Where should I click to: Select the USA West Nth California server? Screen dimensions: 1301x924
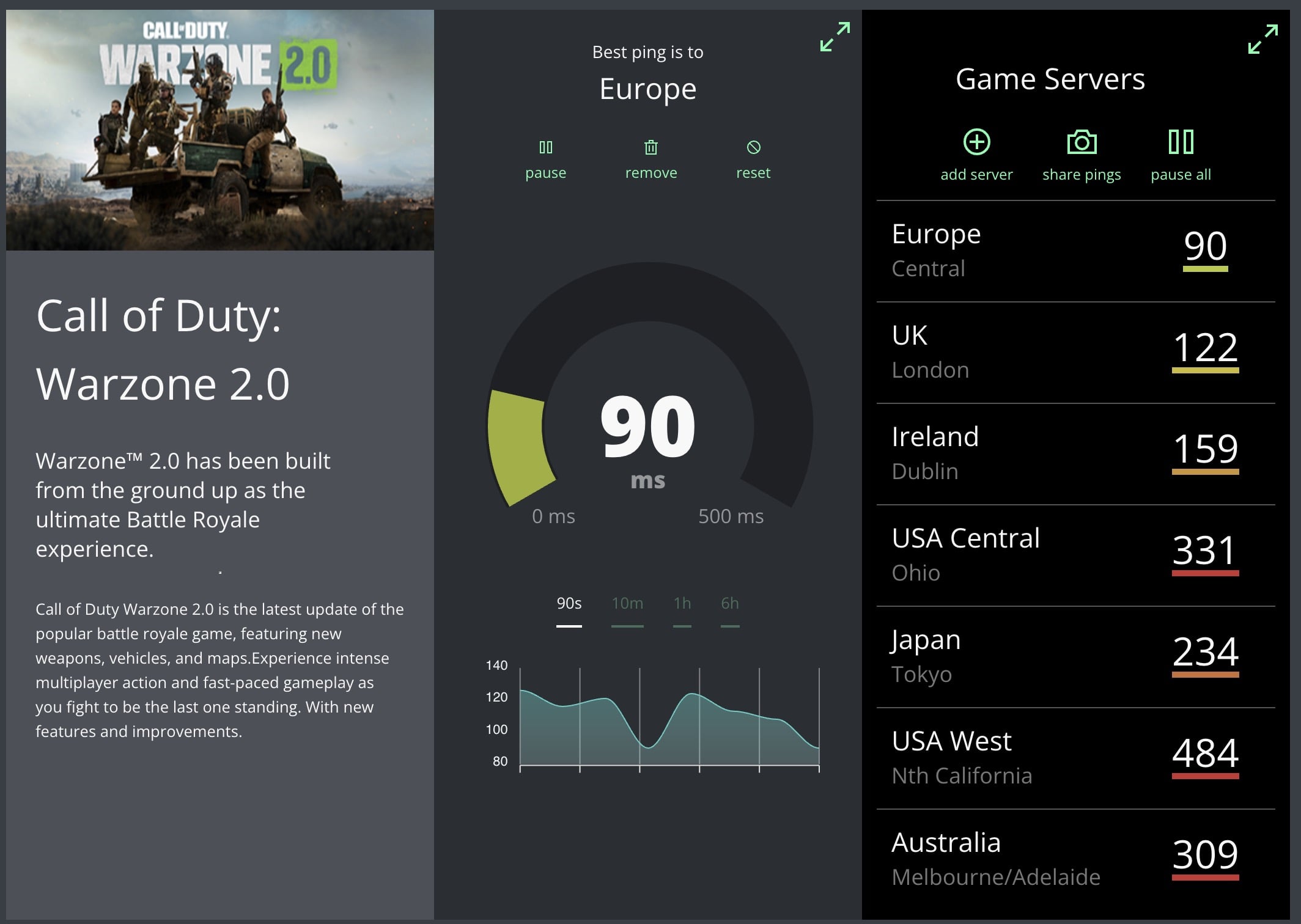click(1075, 758)
